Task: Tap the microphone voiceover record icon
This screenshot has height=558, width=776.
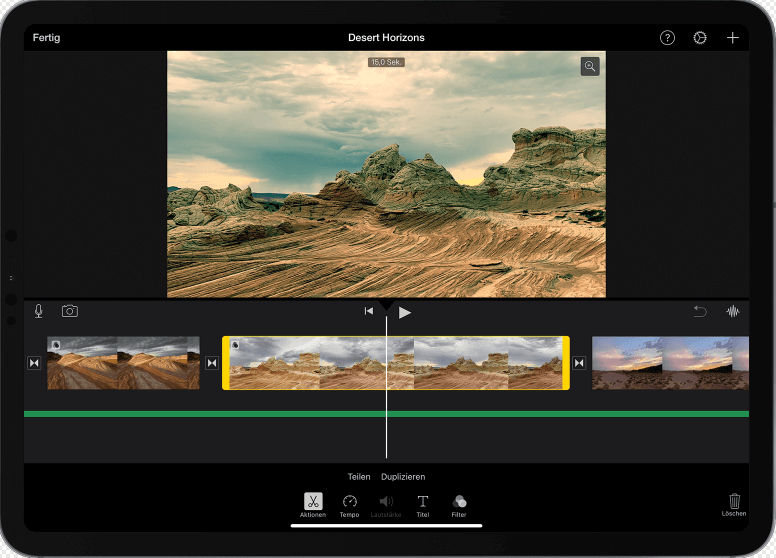Action: [x=39, y=311]
